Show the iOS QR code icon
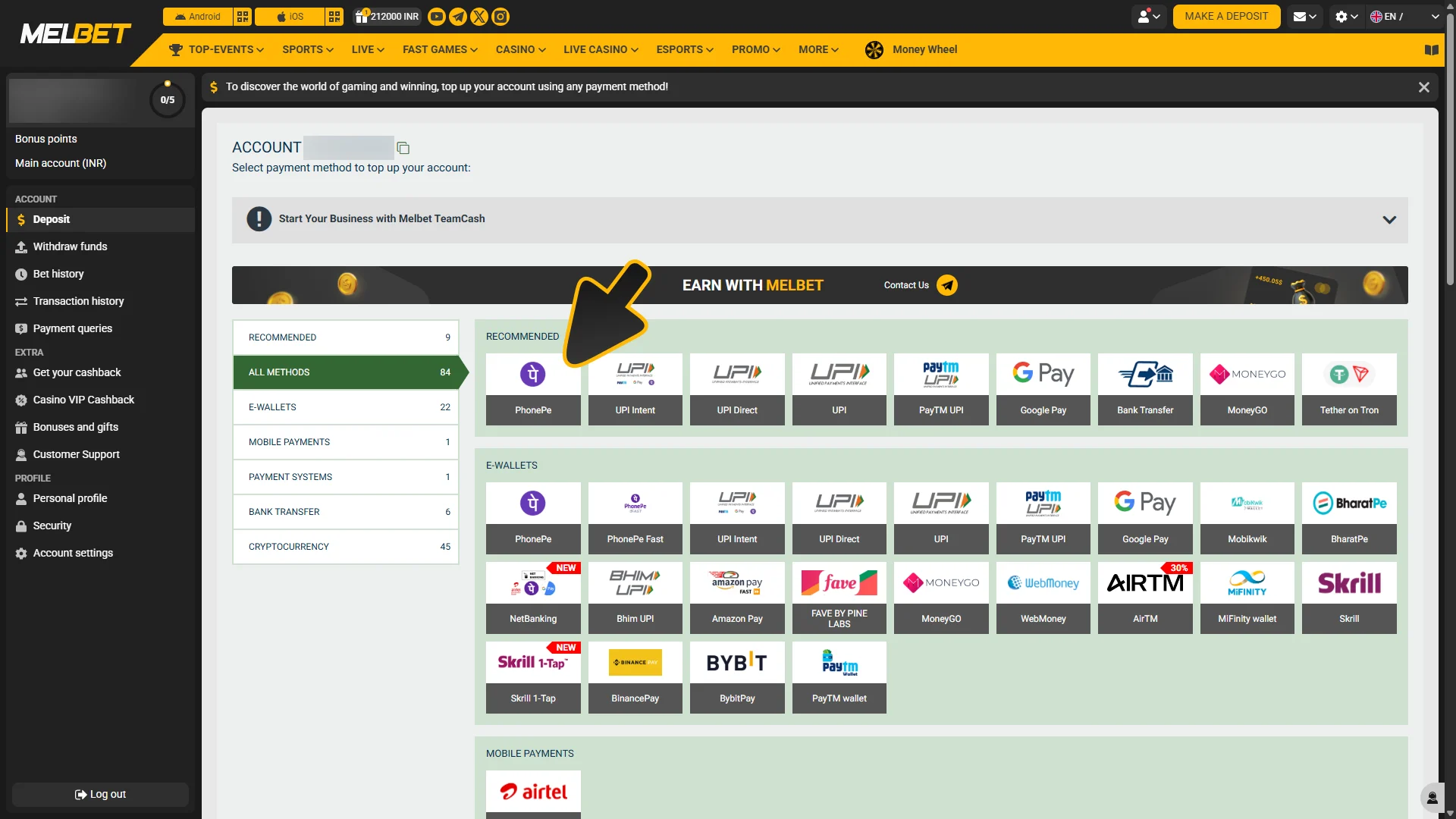1456x819 pixels. [334, 17]
